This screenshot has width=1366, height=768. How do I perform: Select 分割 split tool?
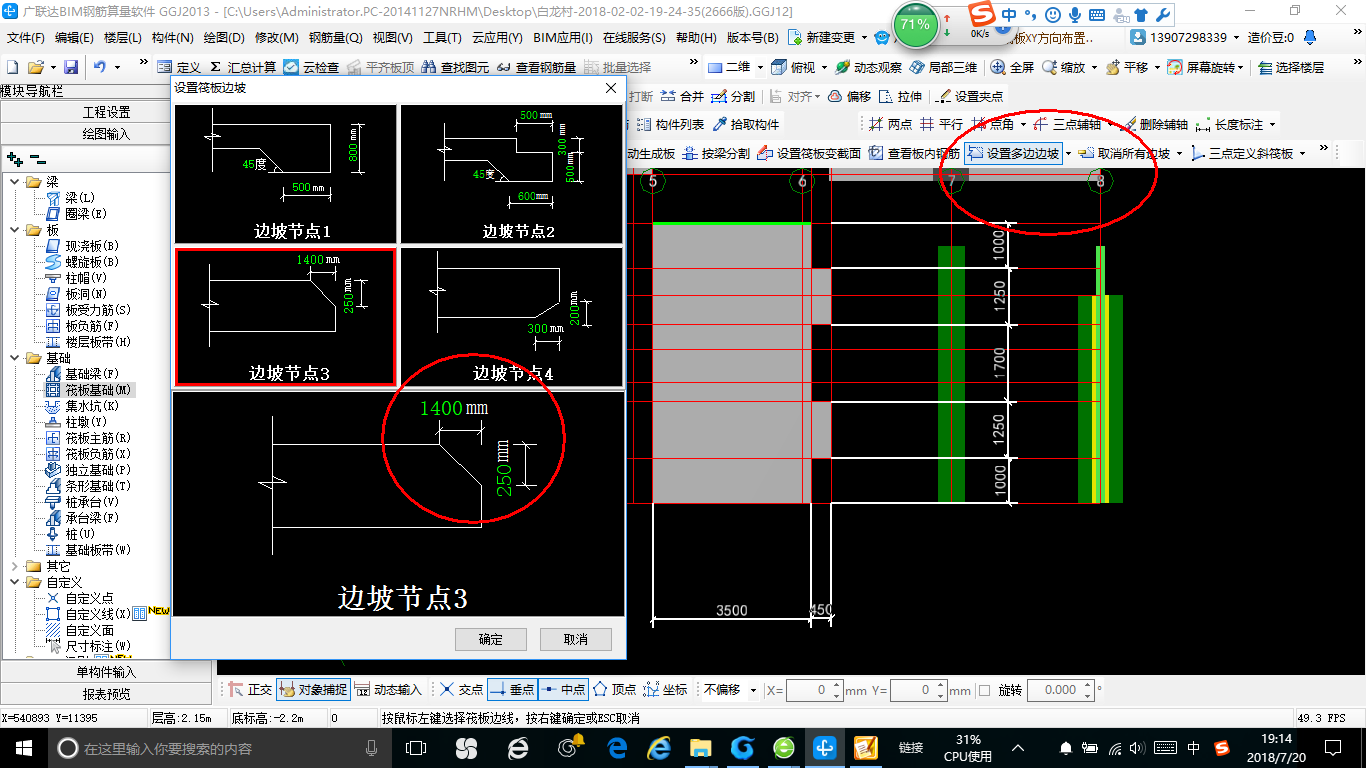click(733, 97)
